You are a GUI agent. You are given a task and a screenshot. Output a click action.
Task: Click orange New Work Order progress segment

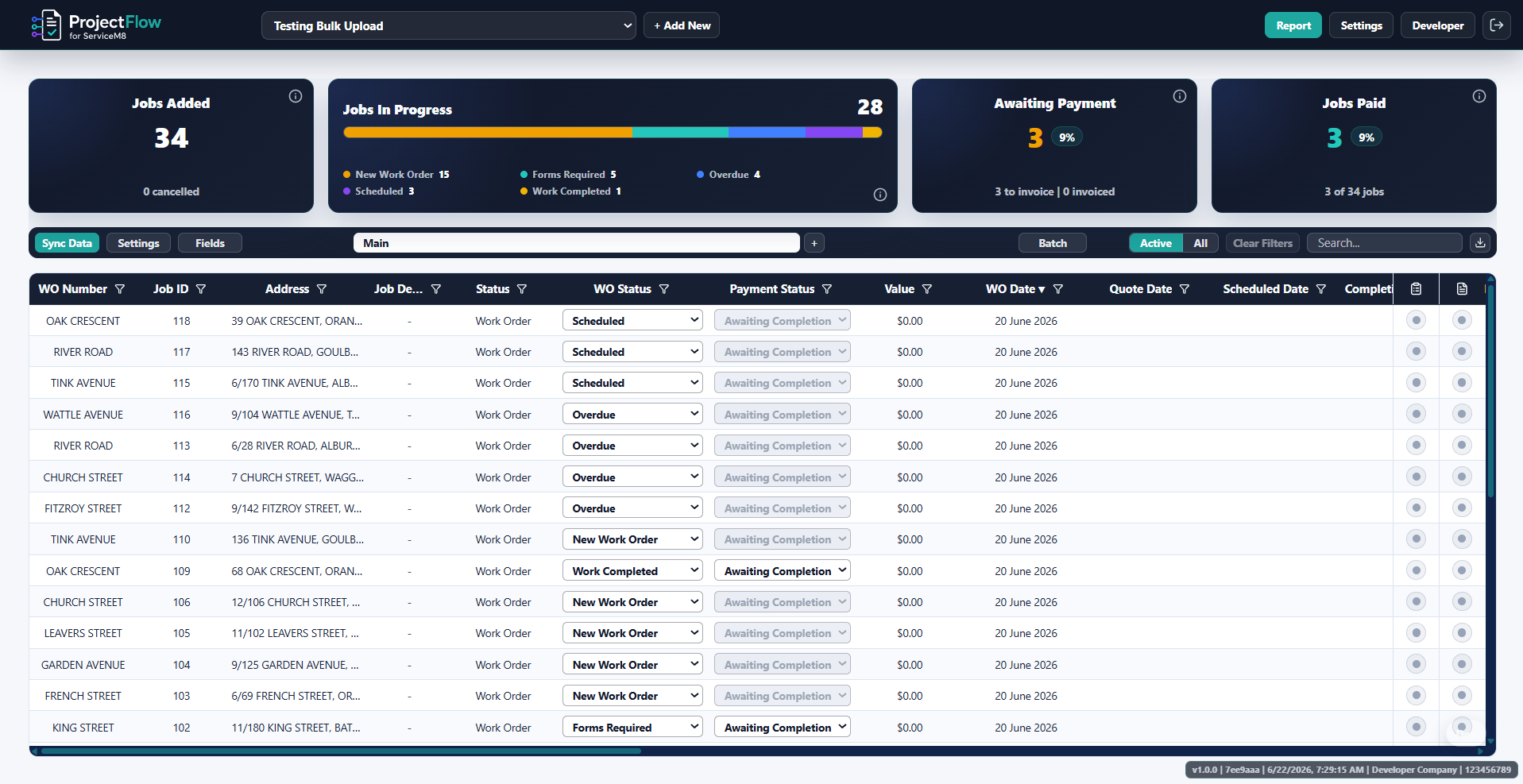[488, 133]
